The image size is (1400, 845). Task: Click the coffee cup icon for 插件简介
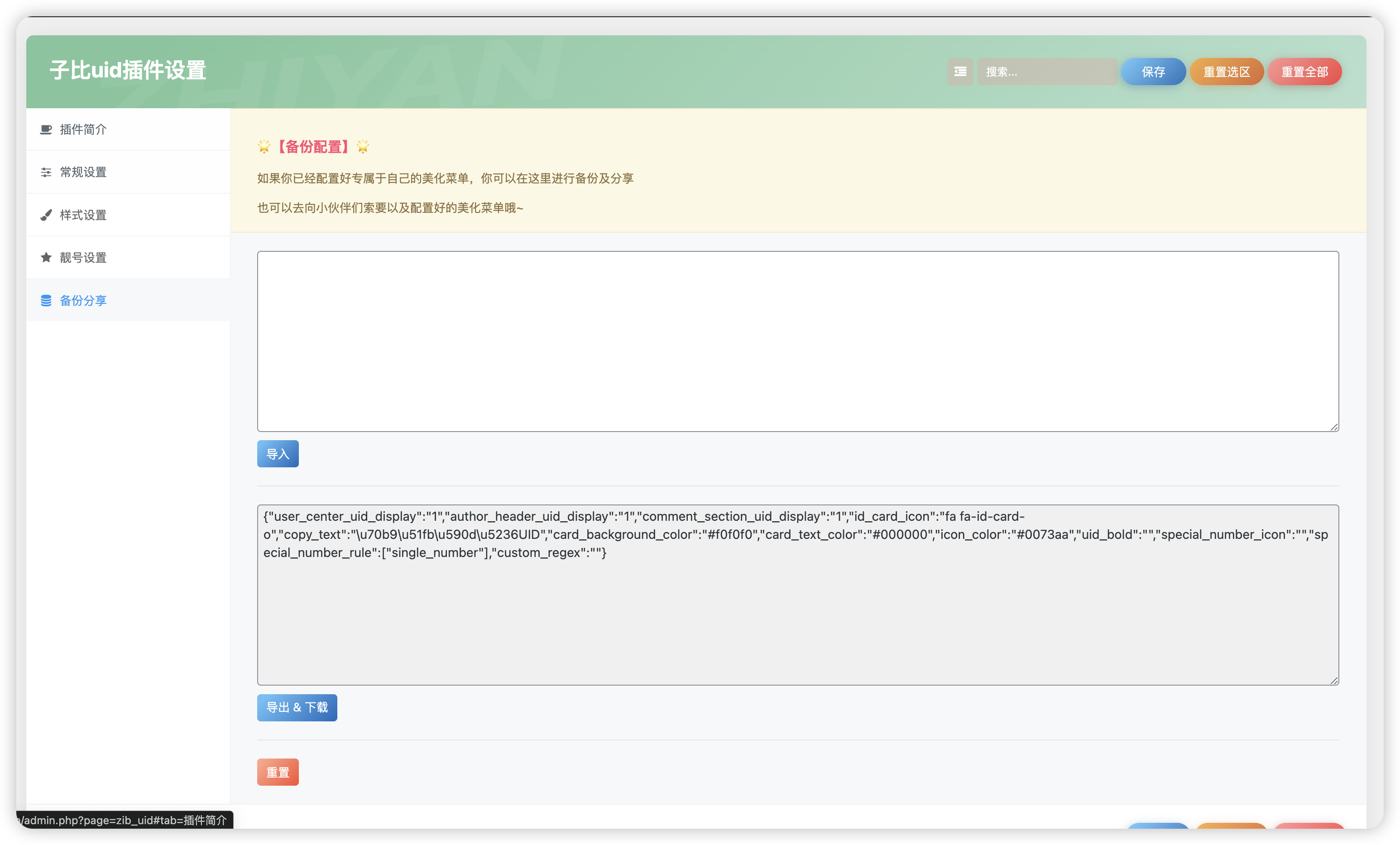coord(46,130)
